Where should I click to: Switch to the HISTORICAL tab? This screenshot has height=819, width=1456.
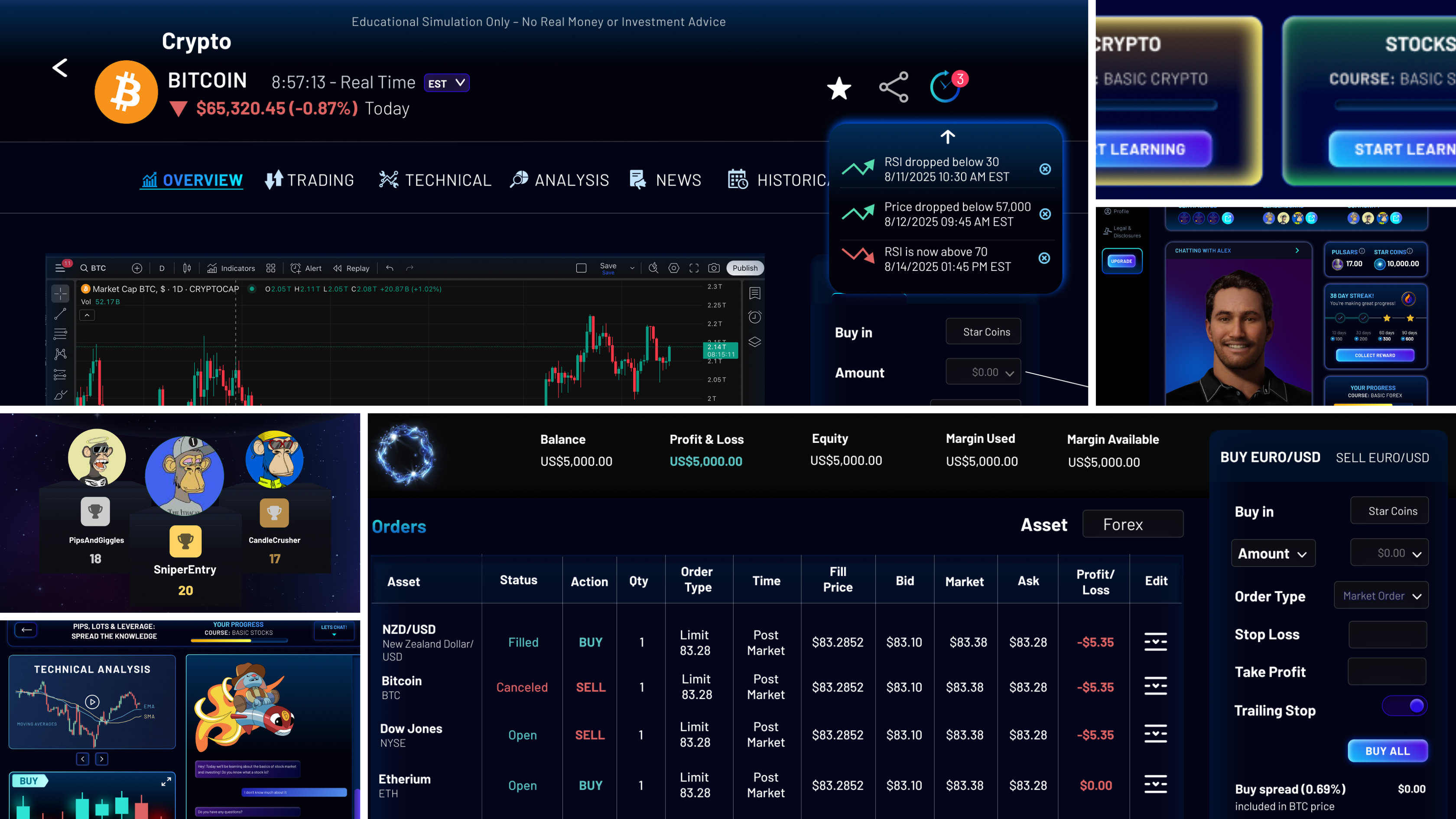click(778, 180)
